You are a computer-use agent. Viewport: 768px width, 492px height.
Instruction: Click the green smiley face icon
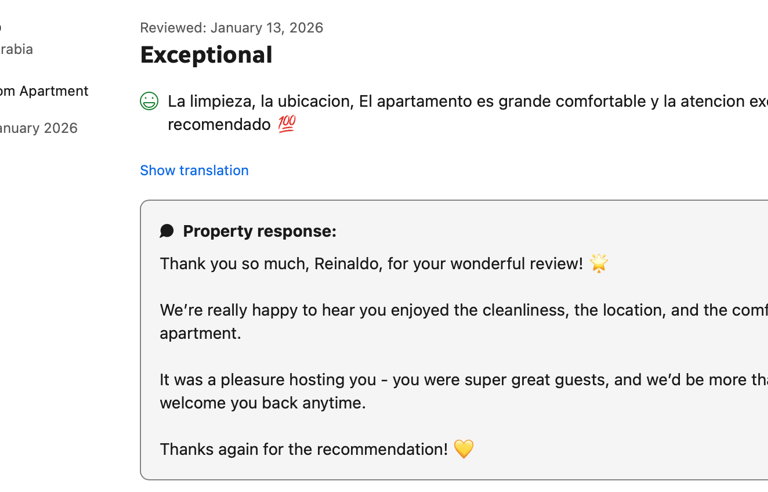click(x=149, y=101)
